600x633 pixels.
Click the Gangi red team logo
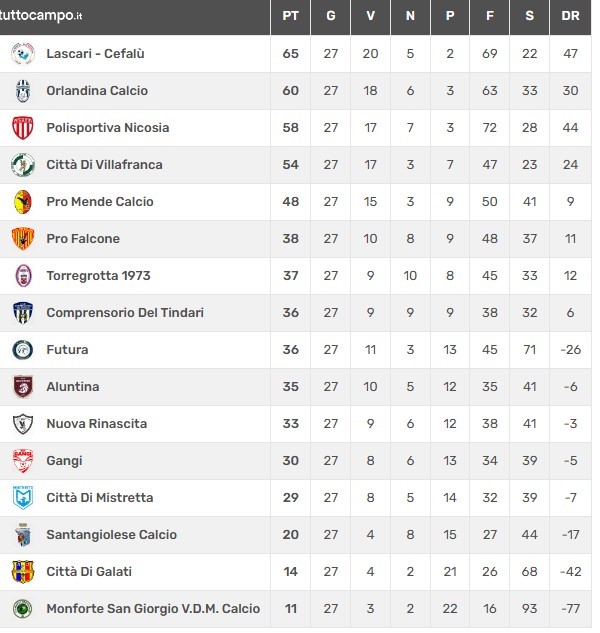click(x=23, y=461)
